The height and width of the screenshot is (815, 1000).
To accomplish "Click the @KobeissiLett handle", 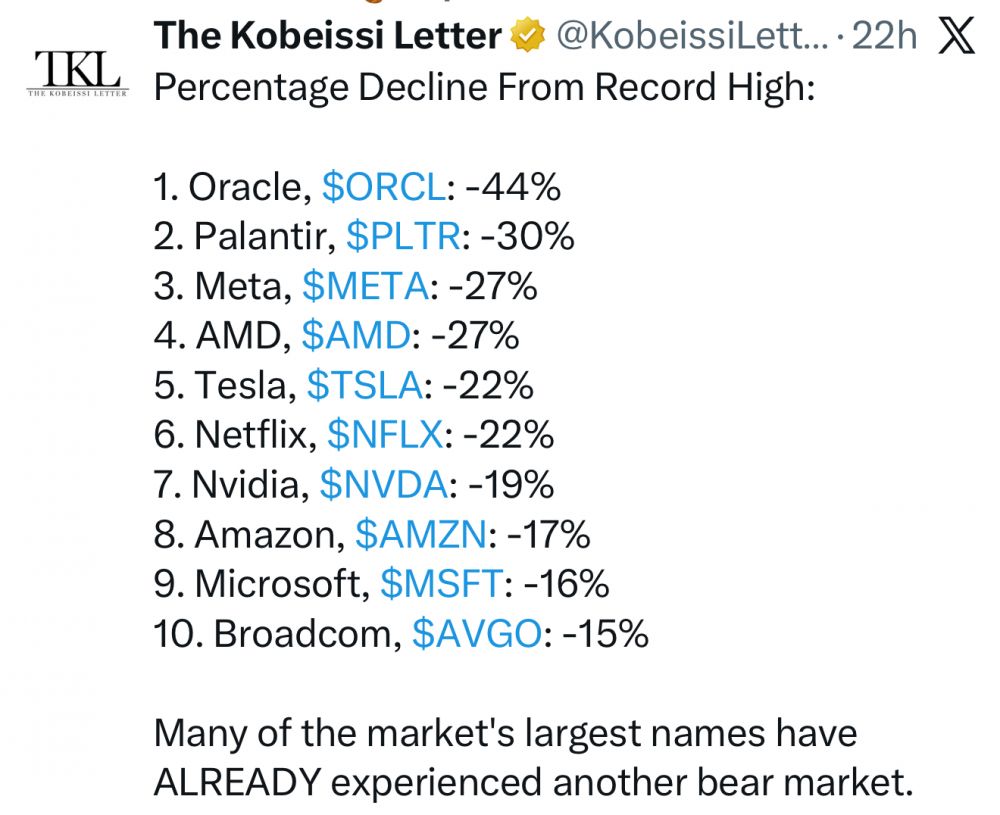I will pos(687,38).
